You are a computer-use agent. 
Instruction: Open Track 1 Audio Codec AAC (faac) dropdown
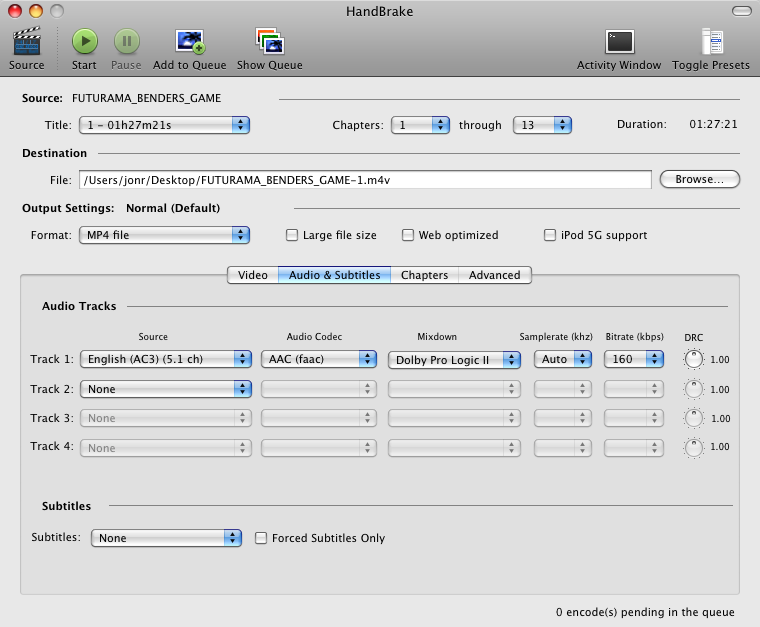click(319, 359)
